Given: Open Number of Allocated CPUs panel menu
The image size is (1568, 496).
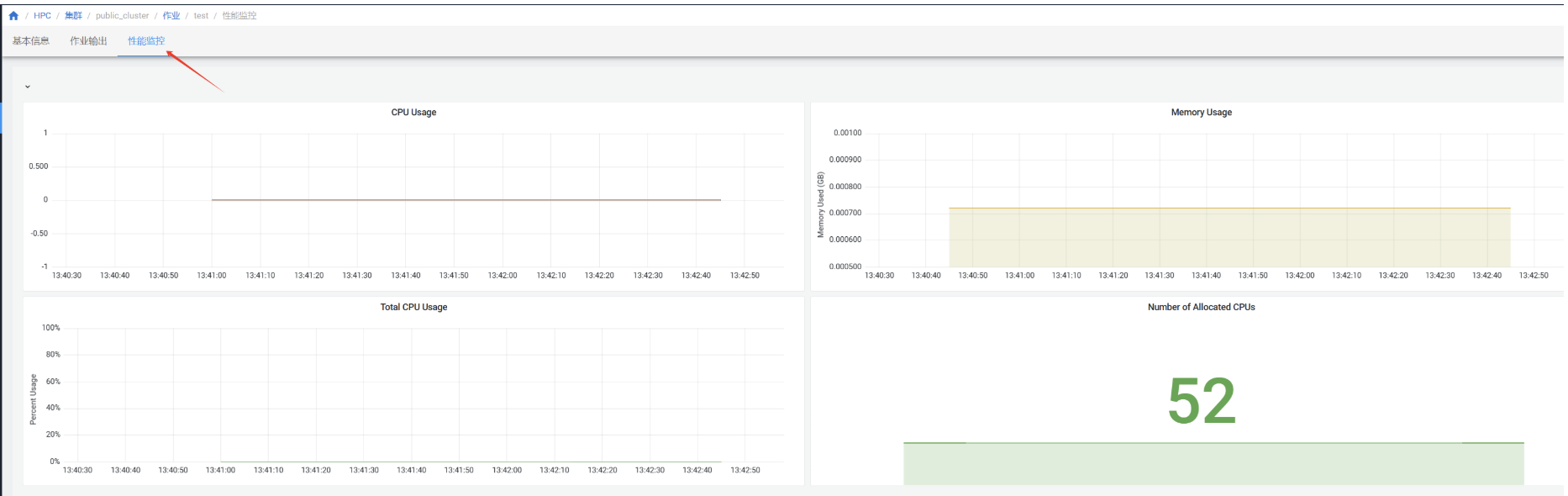Looking at the screenshot, I should tap(1201, 308).
